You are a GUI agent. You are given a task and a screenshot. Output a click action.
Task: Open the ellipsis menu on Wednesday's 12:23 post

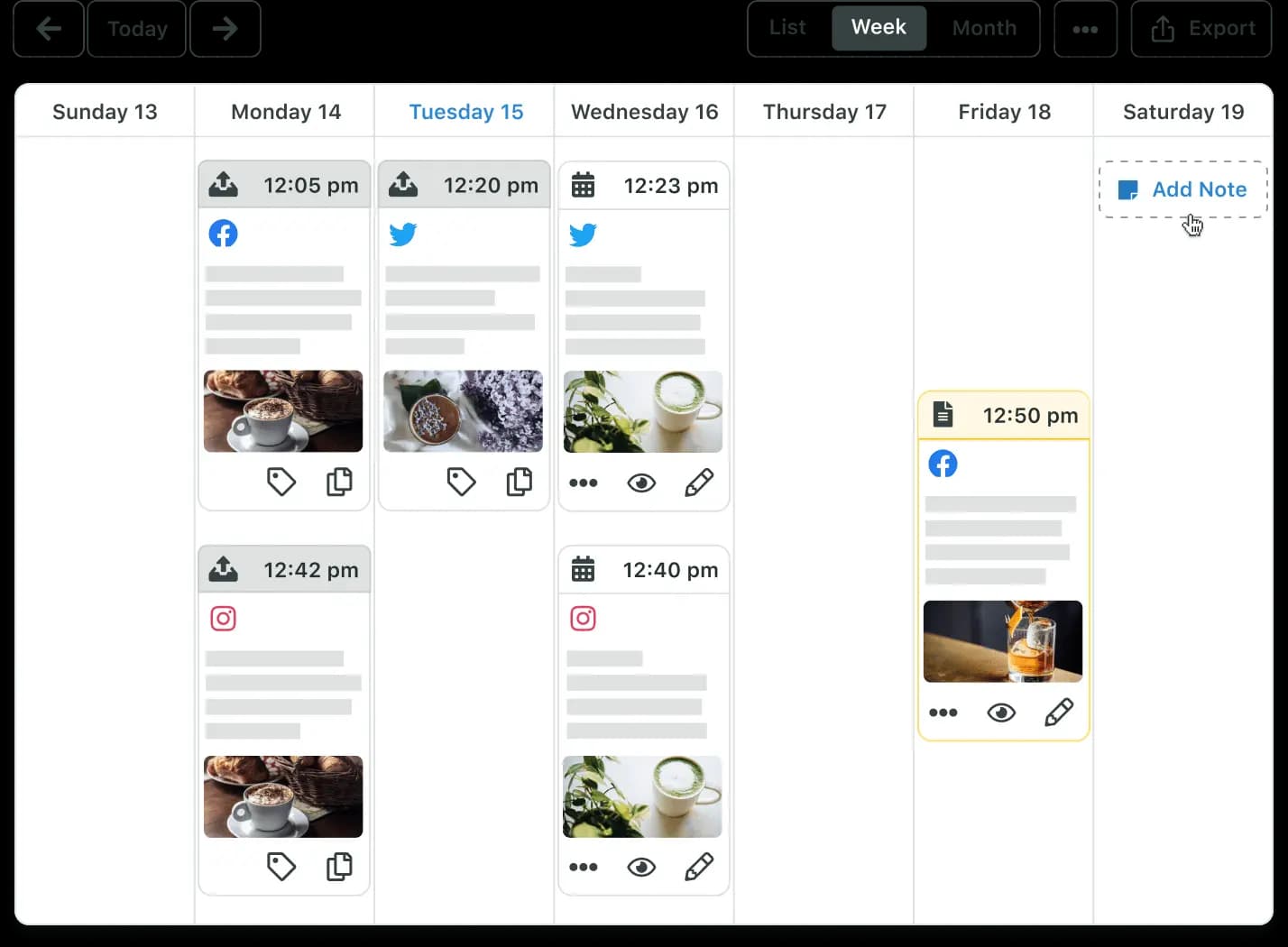point(584,483)
